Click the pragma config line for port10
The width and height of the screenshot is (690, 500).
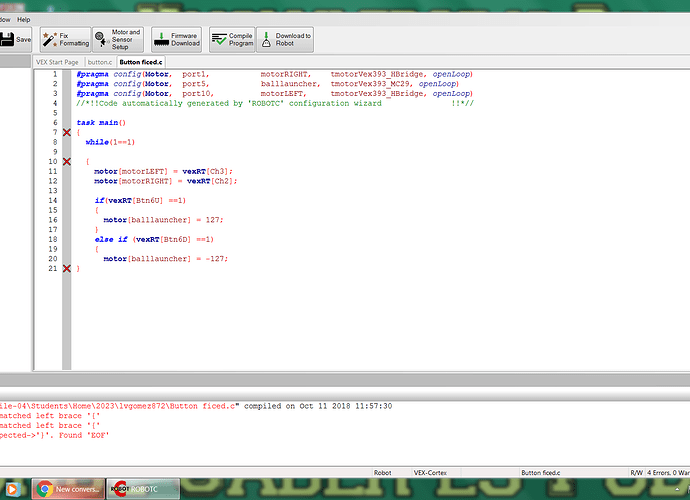[x=275, y=94]
